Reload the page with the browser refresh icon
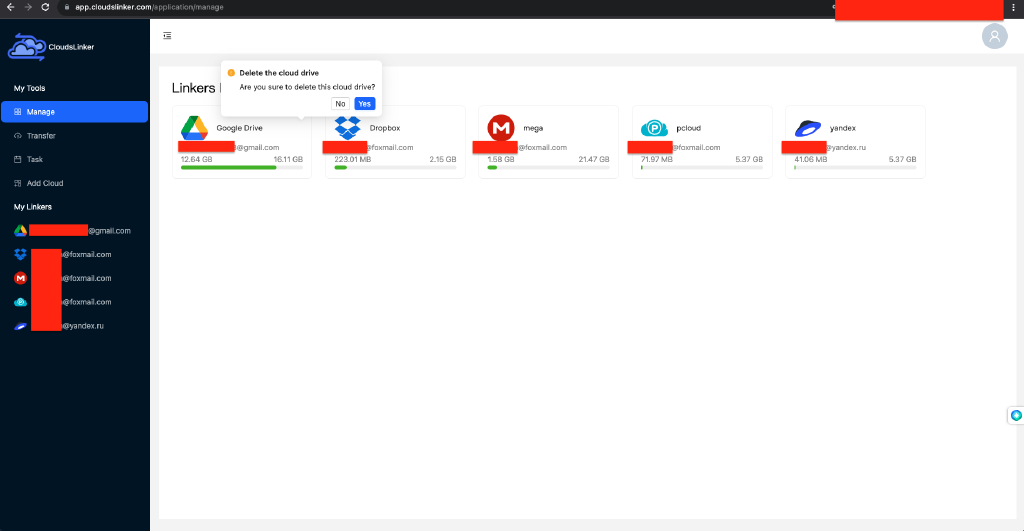The width and height of the screenshot is (1024, 531). [45, 7]
